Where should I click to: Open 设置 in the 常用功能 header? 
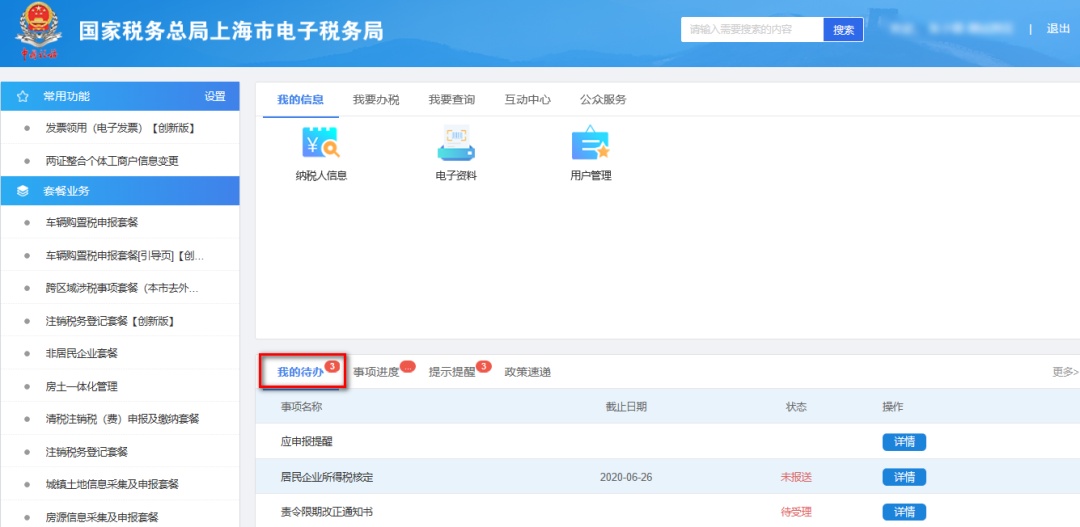[215, 97]
